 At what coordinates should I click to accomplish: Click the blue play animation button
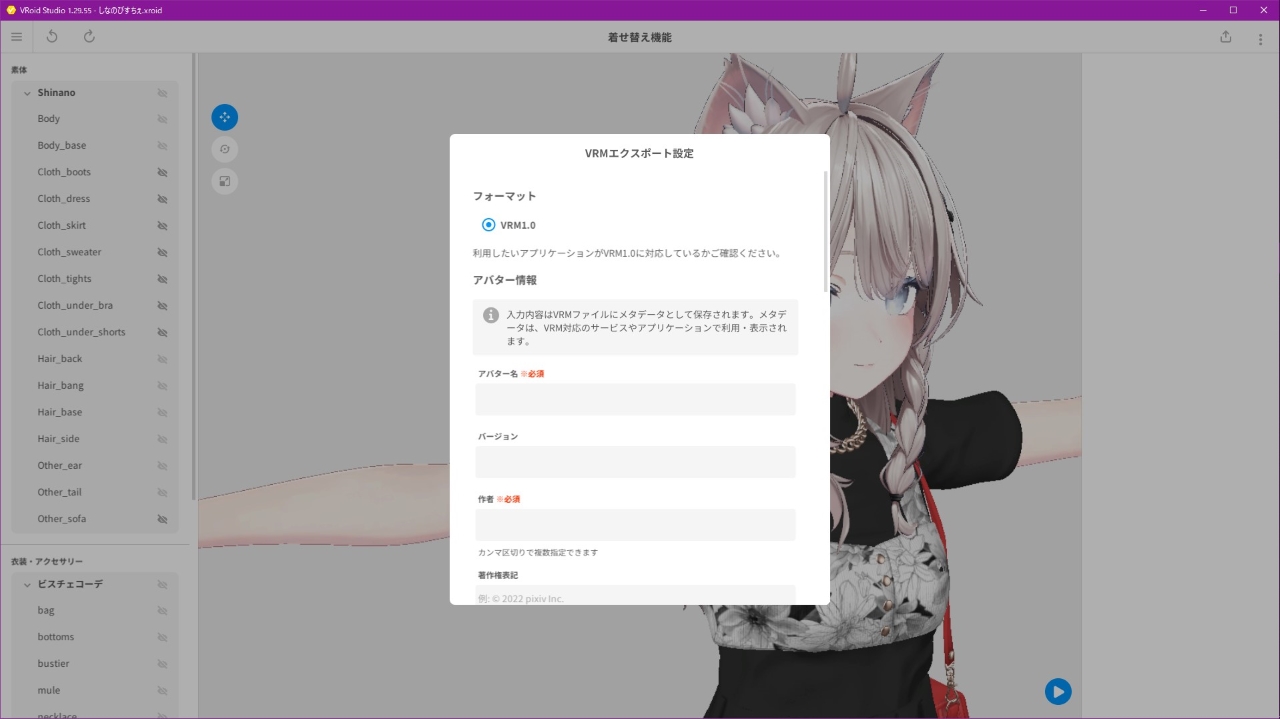tap(1058, 691)
